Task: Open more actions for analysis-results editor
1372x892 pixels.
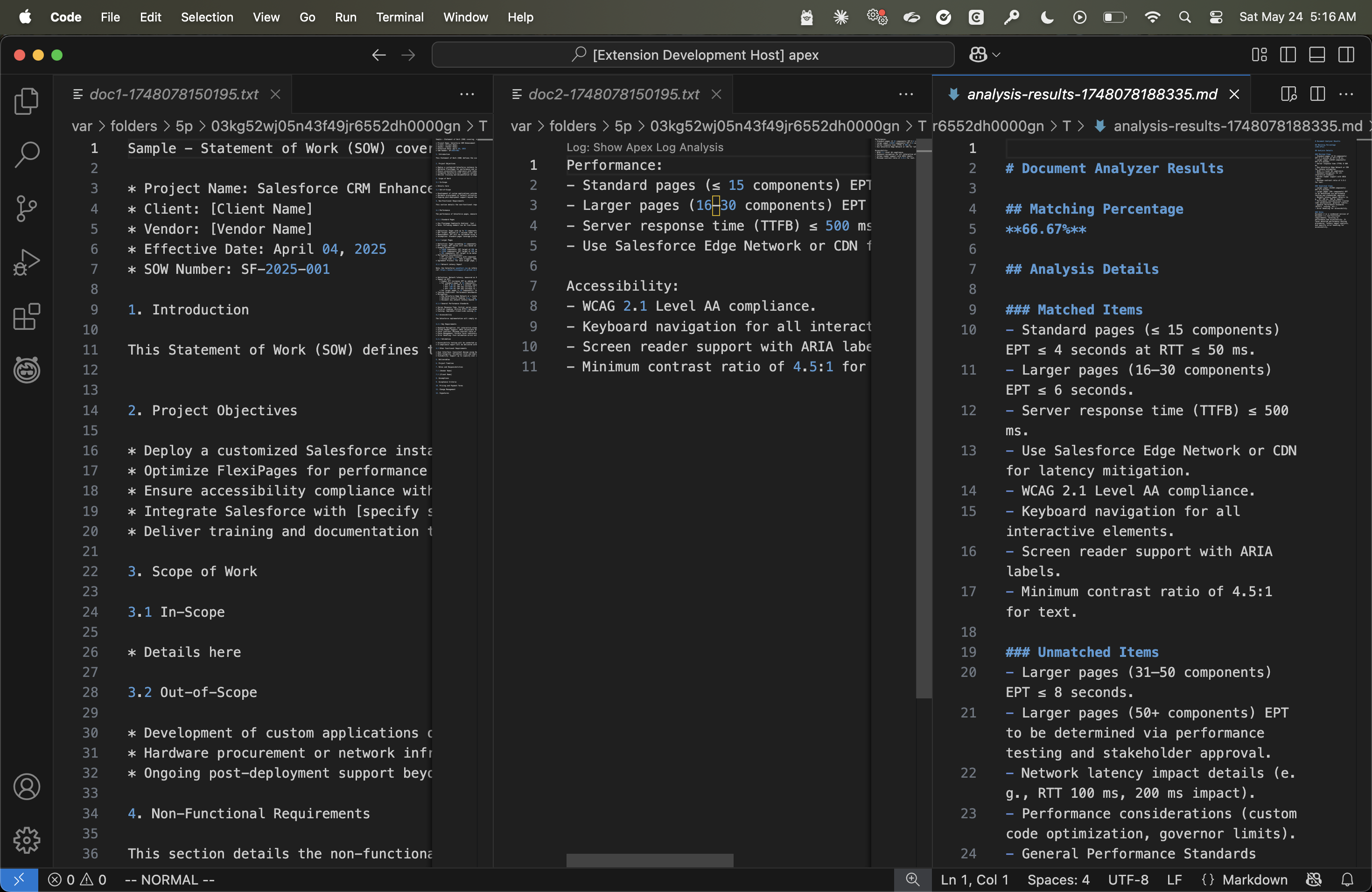Action: (1346, 94)
